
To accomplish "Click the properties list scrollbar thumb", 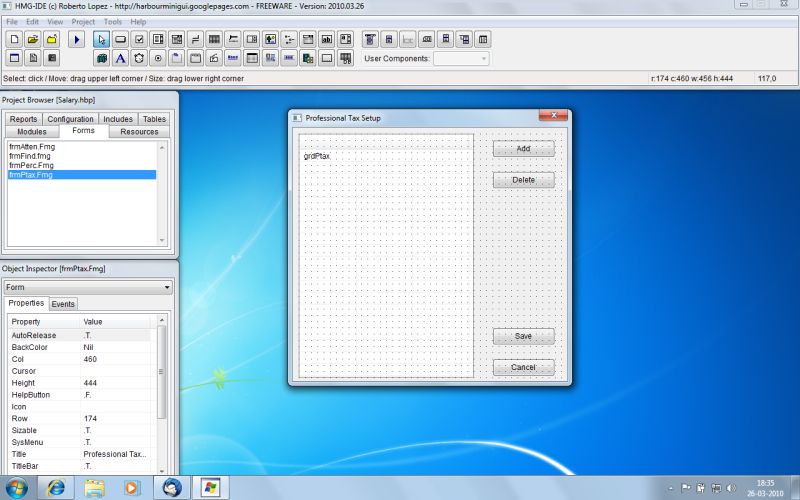I will point(161,372).
